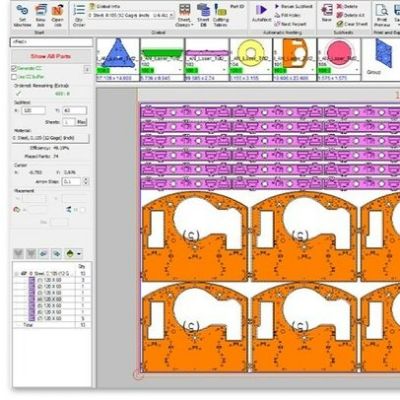Increase Arrow Step with spinner up arrow
This screenshot has height=400, width=400.
click(x=86, y=180)
